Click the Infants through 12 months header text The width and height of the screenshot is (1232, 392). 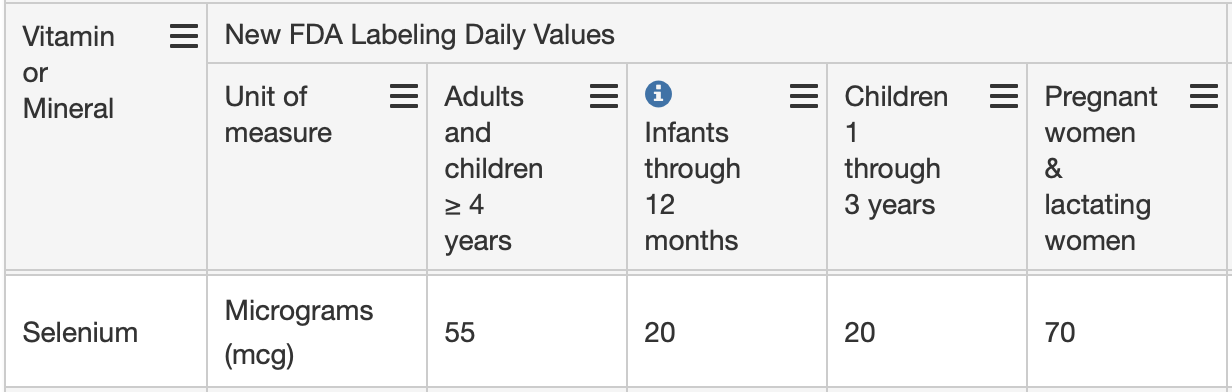click(x=692, y=187)
